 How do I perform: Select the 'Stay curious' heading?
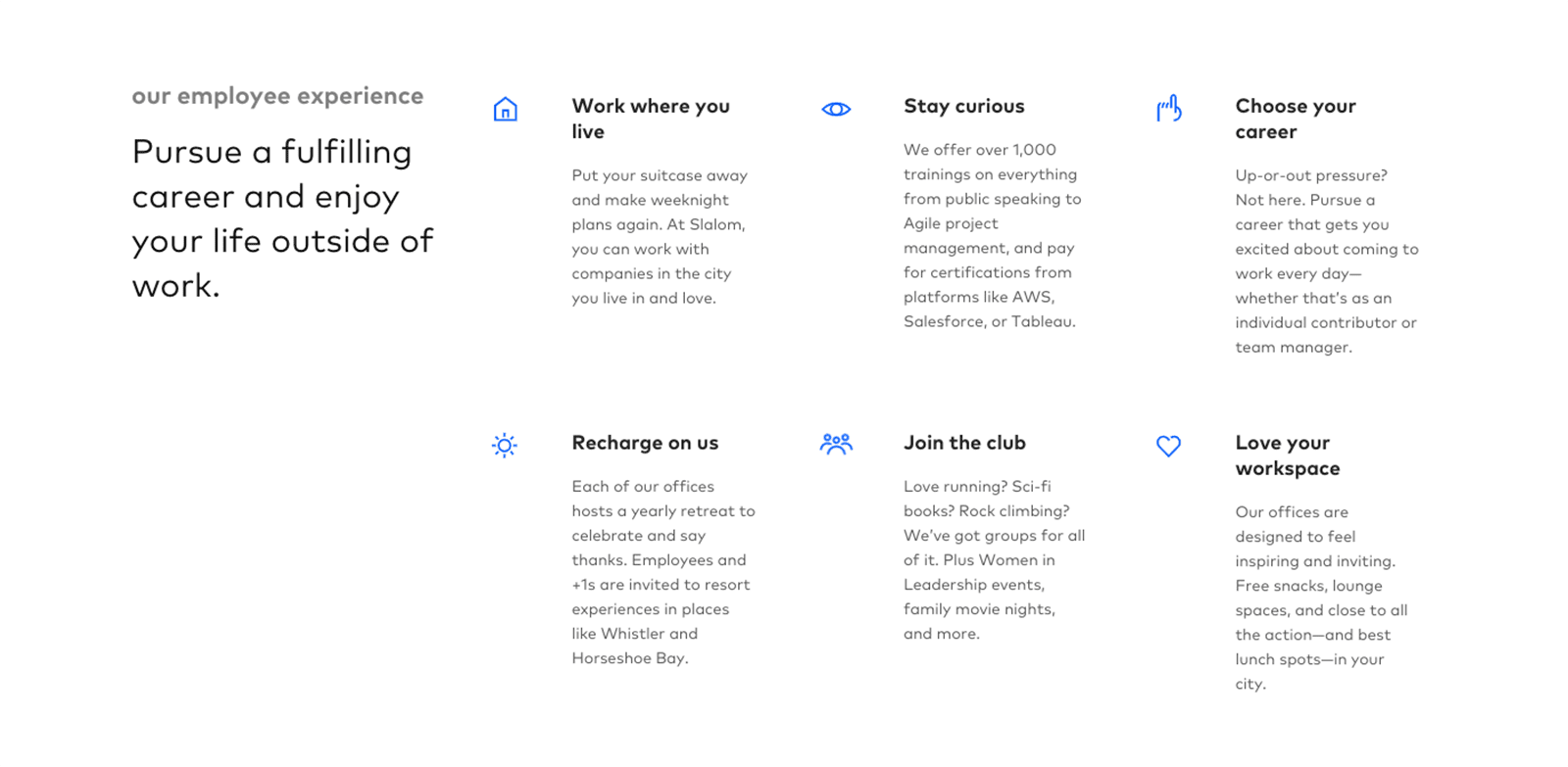coord(963,106)
